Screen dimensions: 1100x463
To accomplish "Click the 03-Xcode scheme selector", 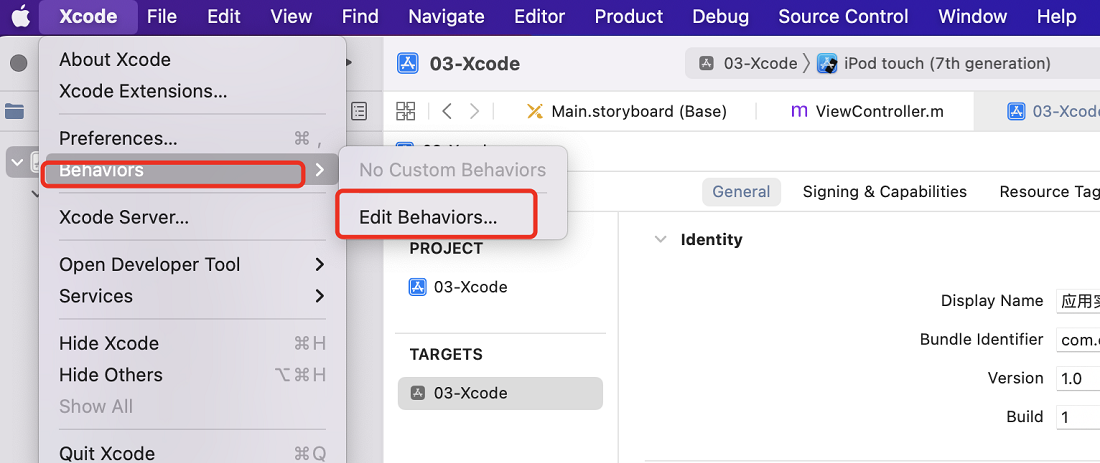I will pyautogui.click(x=748, y=64).
